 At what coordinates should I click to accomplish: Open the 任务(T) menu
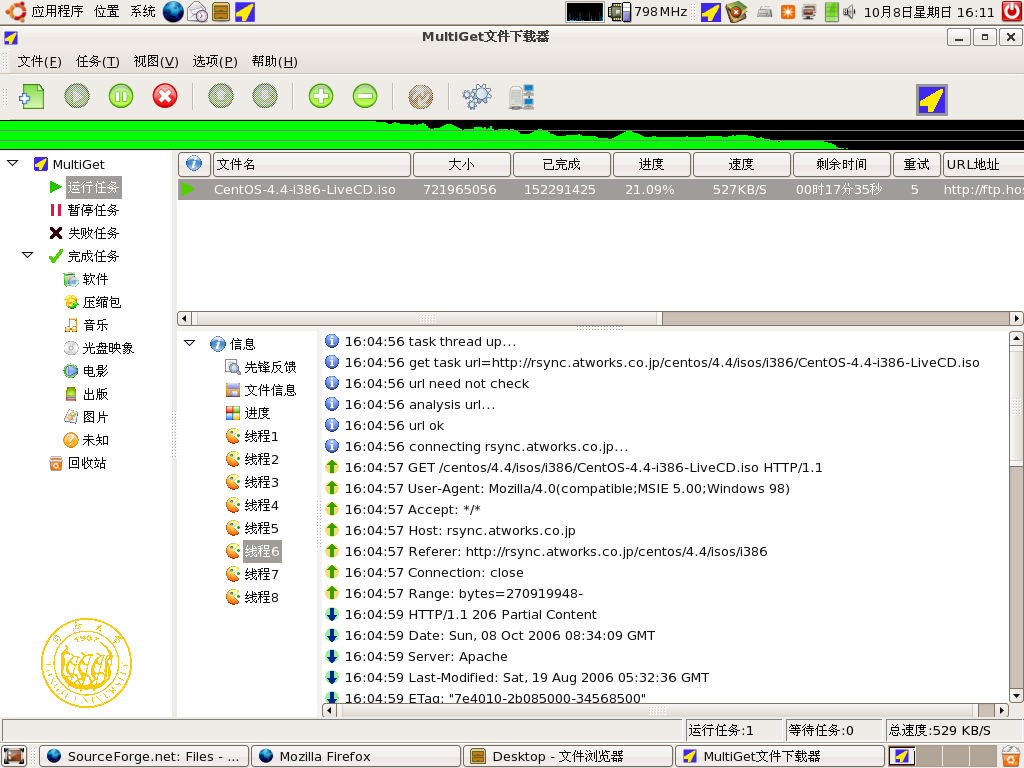[x=97, y=61]
